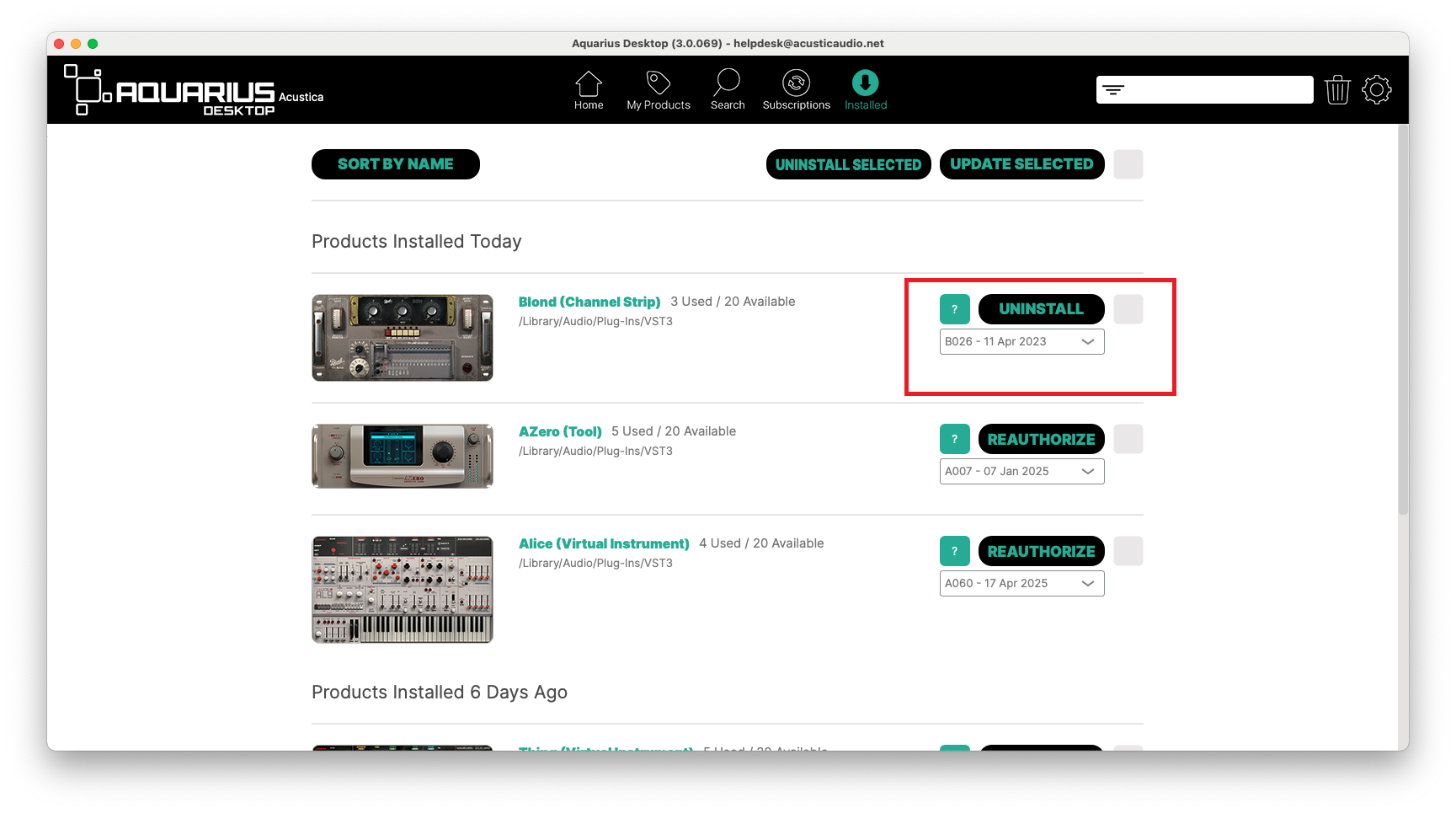Click the Sort By Name button
This screenshot has height=813, width=1456.
[396, 164]
